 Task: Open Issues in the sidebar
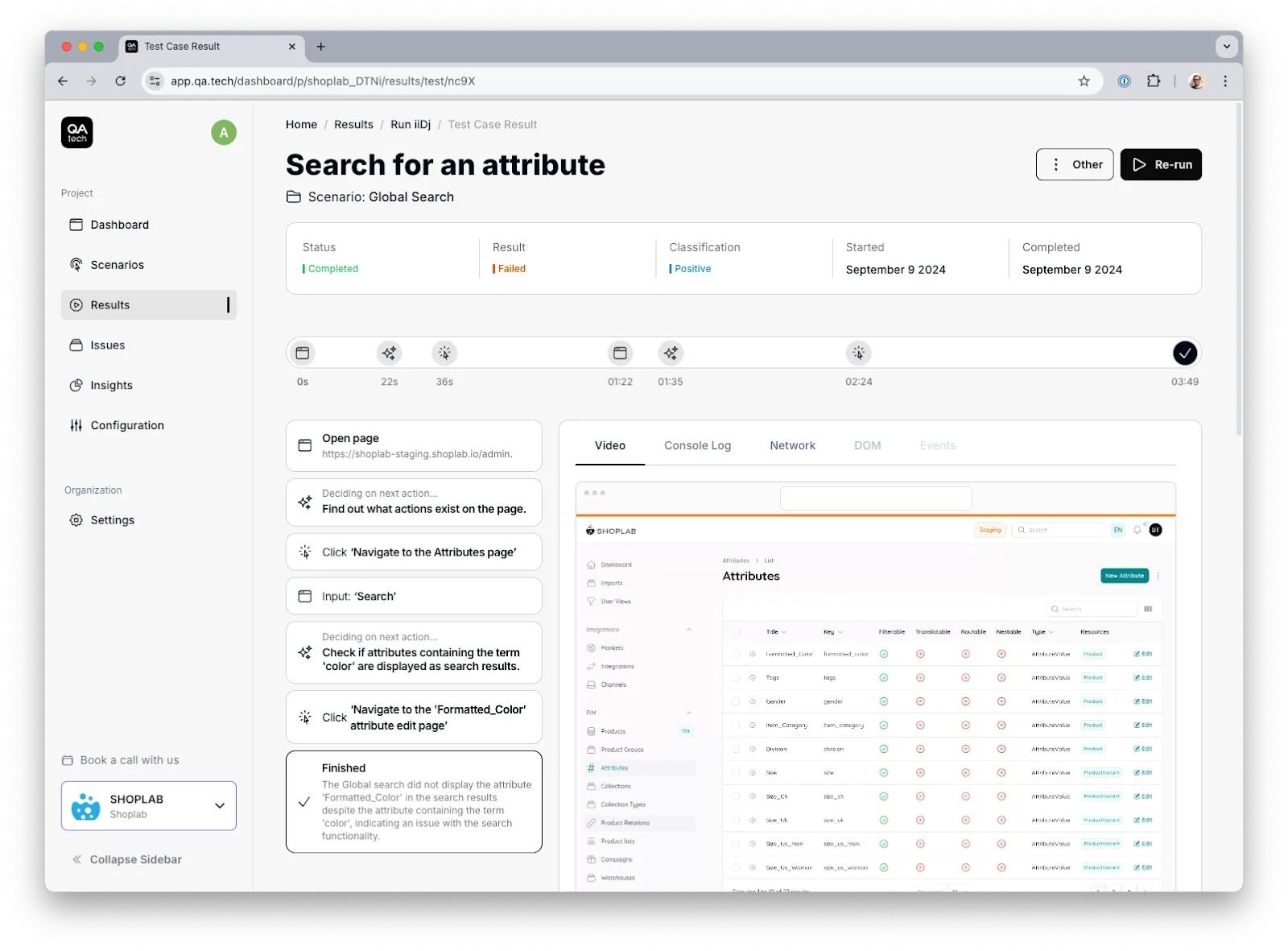(148, 345)
